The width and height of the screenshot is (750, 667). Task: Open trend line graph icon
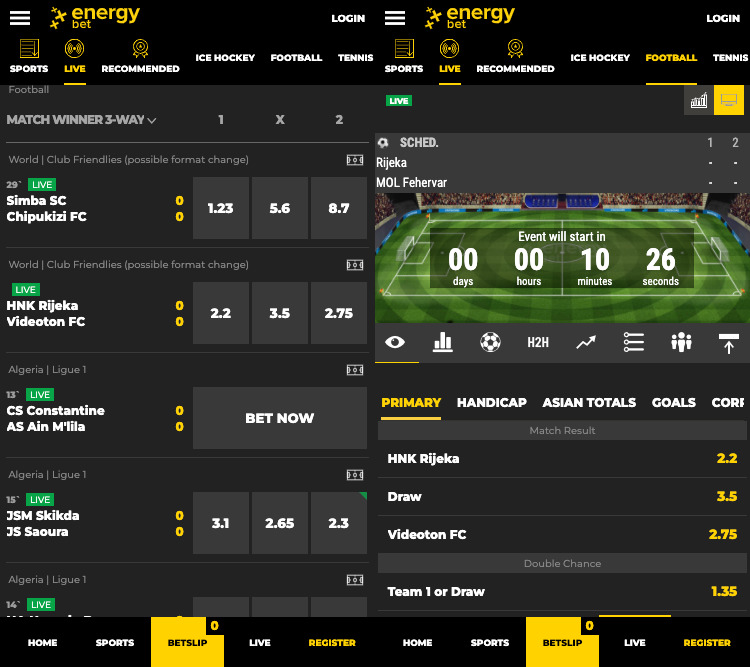click(x=586, y=342)
